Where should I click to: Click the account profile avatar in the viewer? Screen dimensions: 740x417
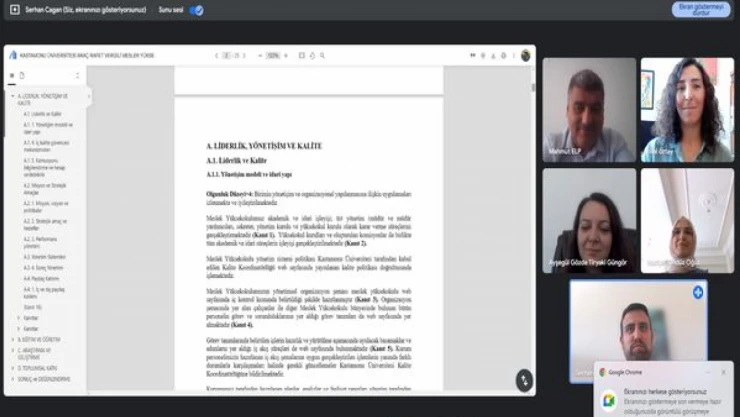coord(525,55)
